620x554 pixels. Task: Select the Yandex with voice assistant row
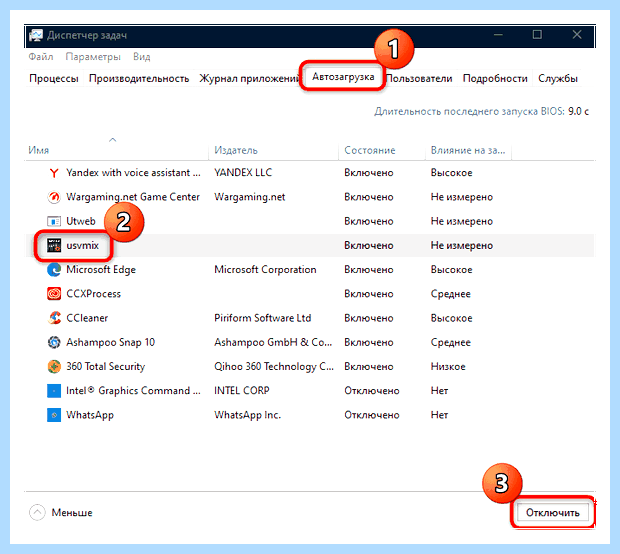point(310,173)
